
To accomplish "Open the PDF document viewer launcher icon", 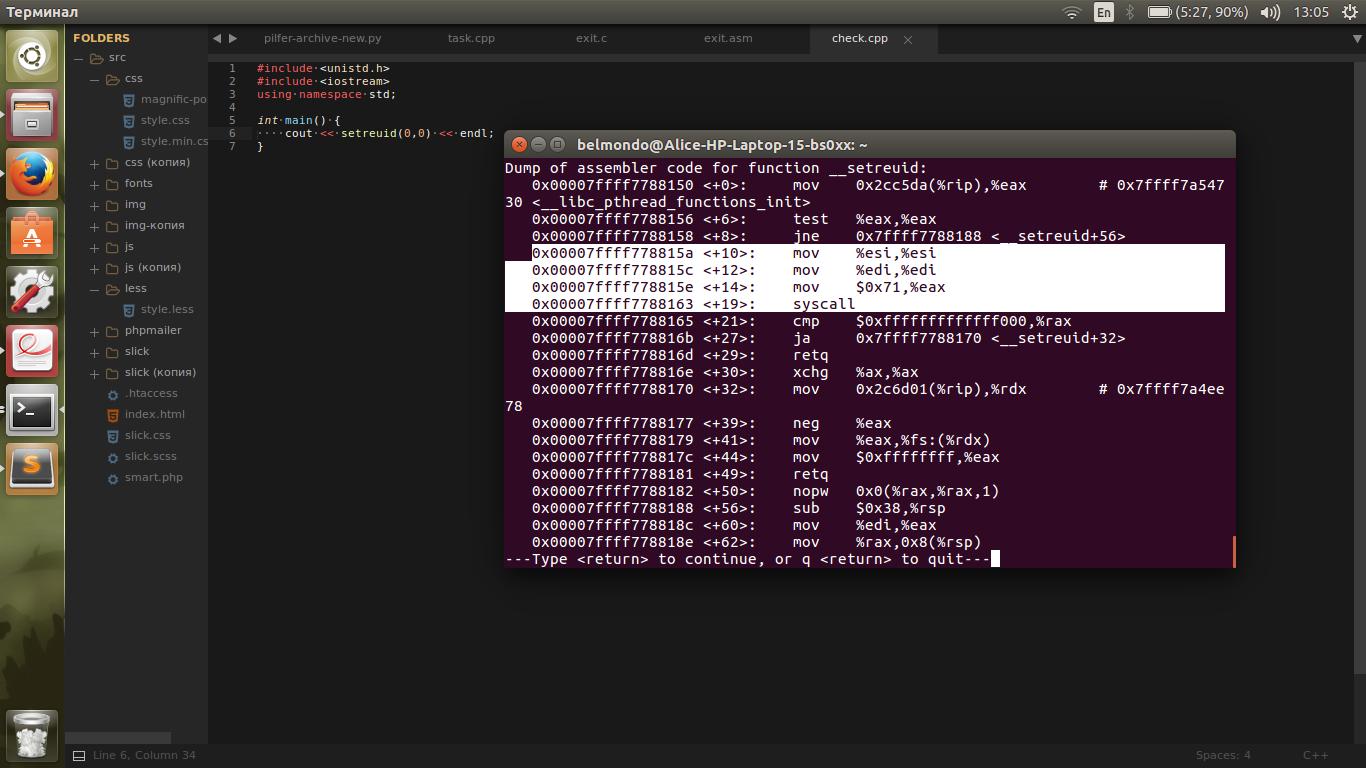I will [32, 351].
